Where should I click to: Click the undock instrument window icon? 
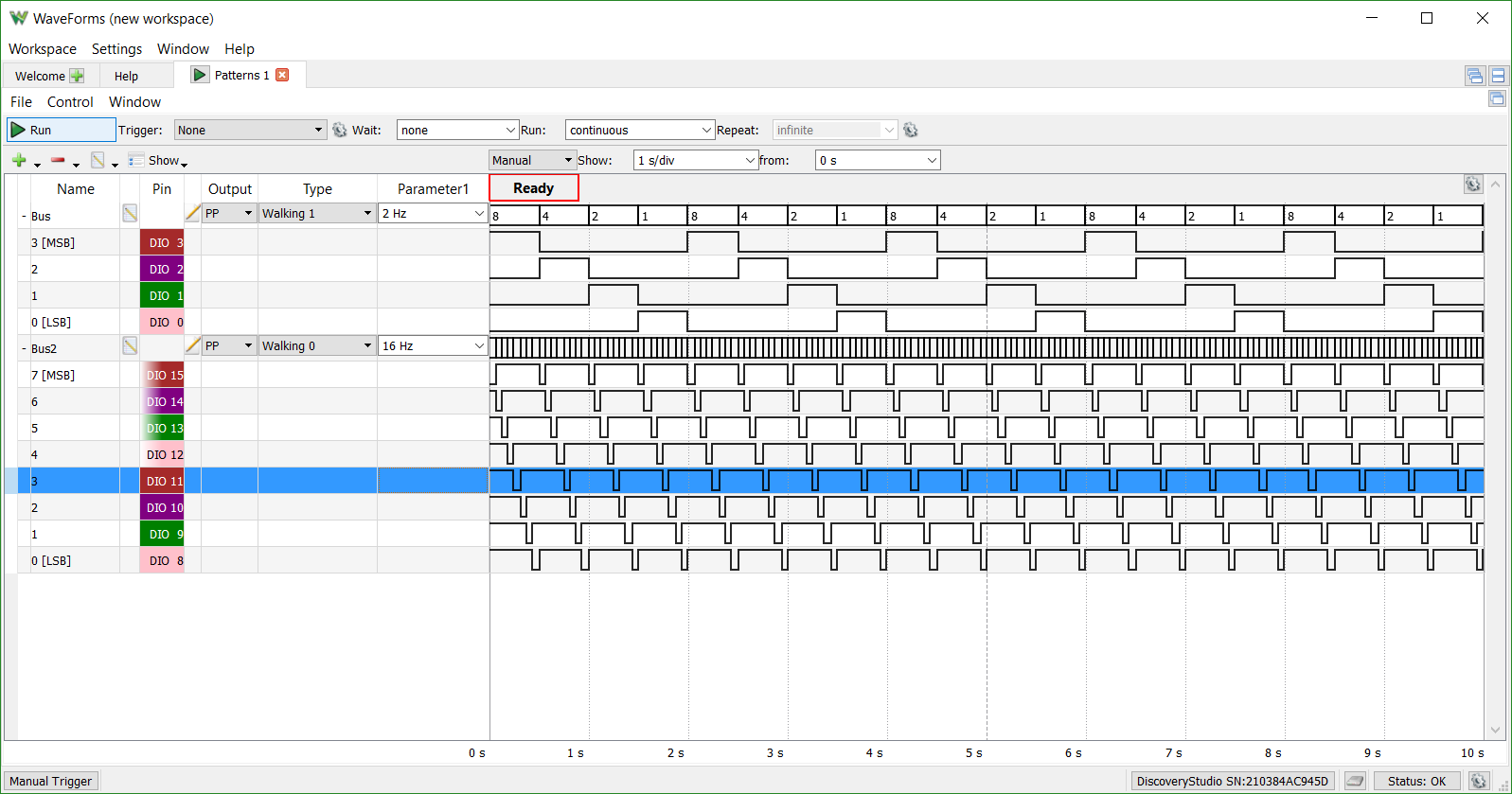point(1497,98)
